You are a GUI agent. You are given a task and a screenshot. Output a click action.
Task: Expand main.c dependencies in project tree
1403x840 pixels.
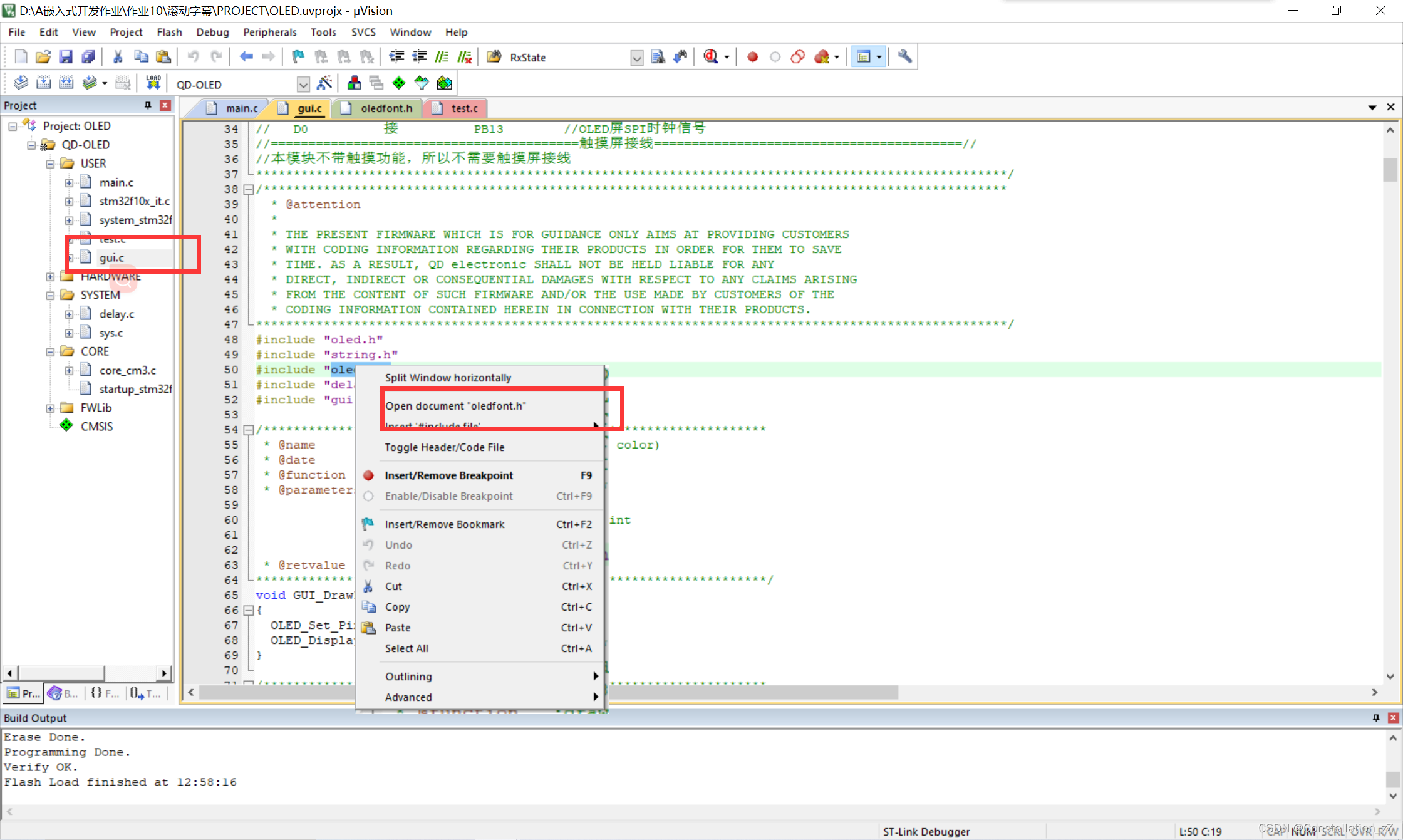(69, 183)
